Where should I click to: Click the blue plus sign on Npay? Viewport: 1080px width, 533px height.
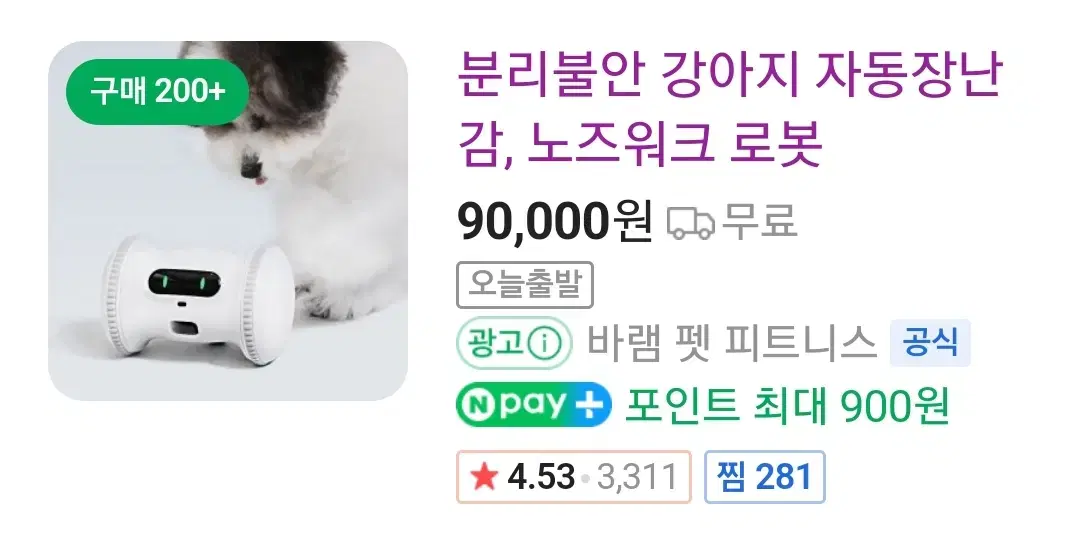(x=590, y=405)
